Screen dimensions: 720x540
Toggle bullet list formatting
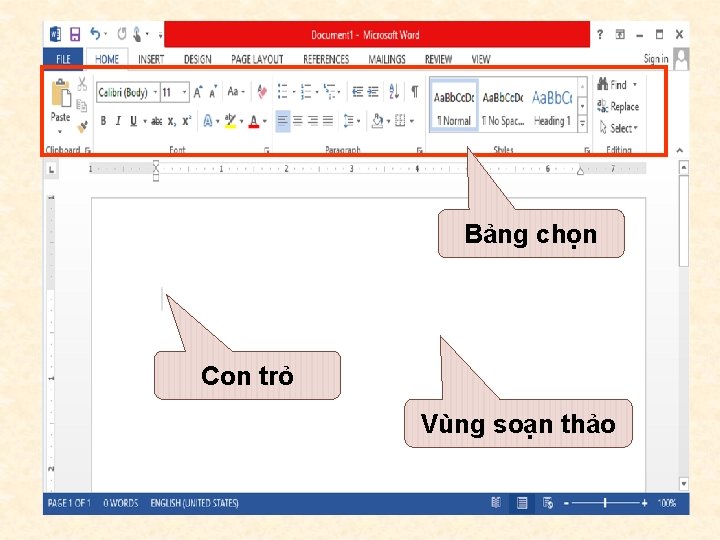282,91
